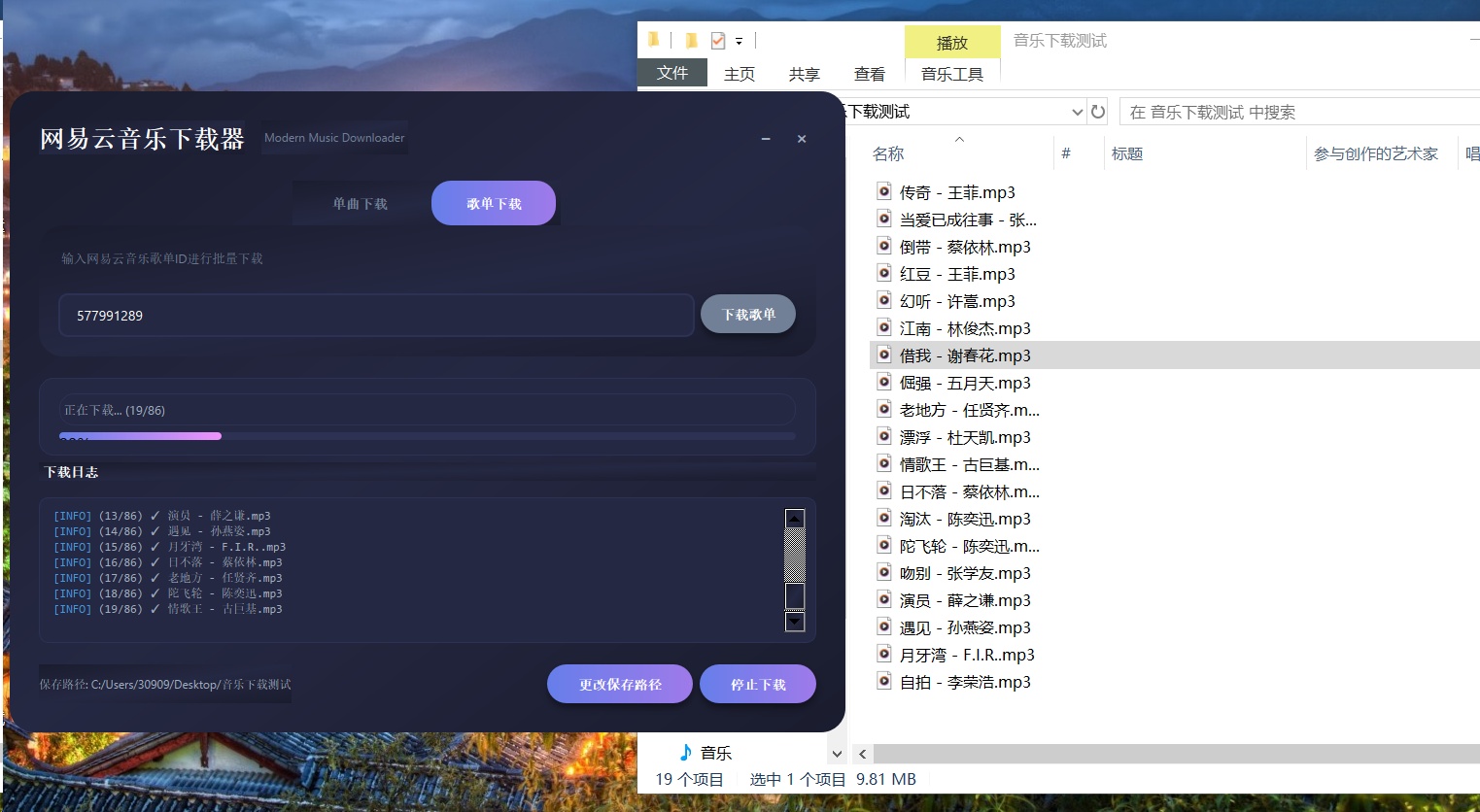Close the music downloader window
1480x812 pixels.
click(x=802, y=139)
